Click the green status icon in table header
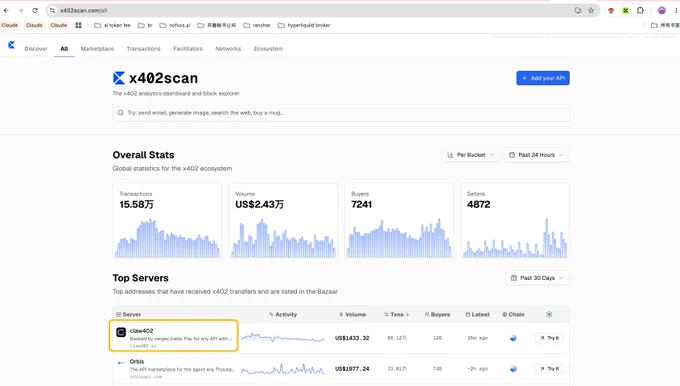Screen dimensions: 680x386 tap(549, 314)
